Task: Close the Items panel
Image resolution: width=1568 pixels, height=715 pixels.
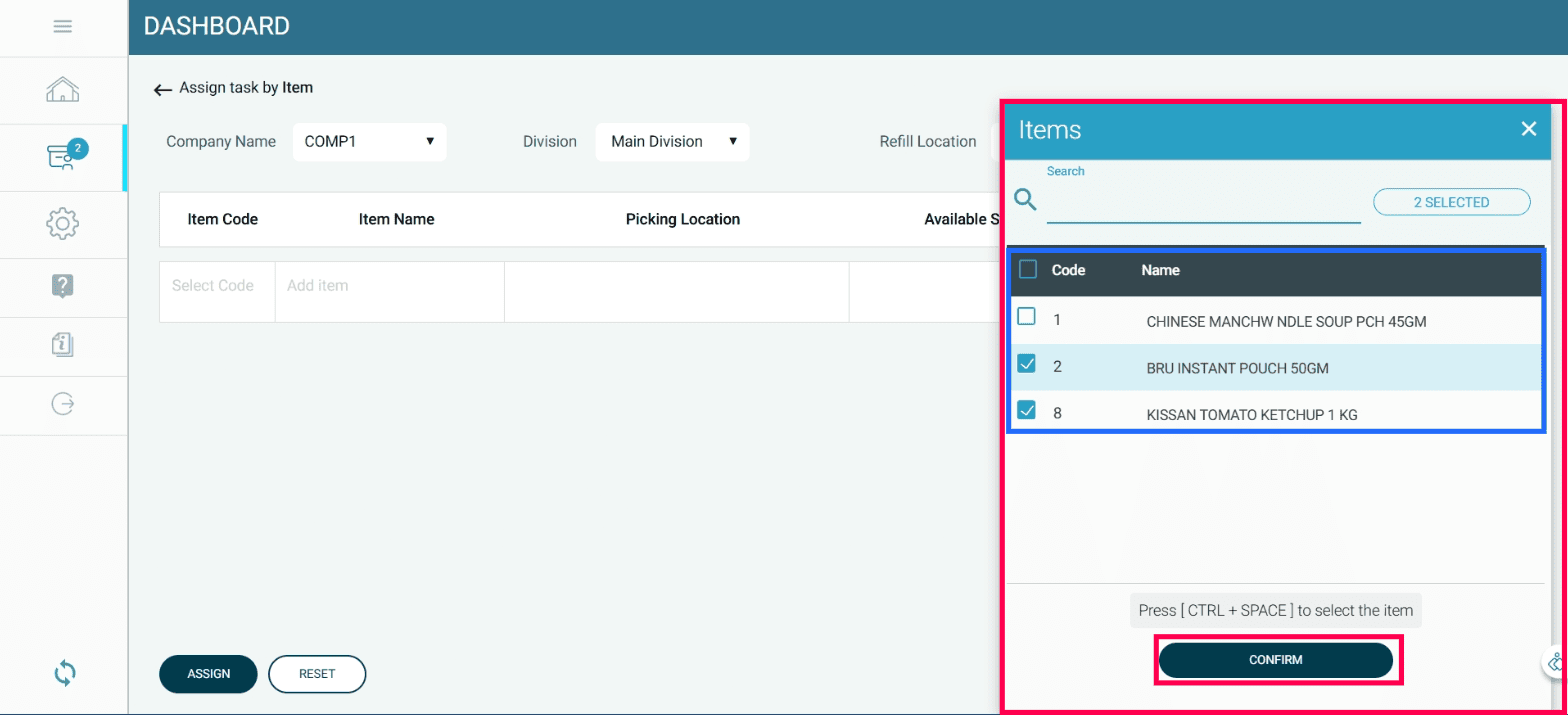Action: point(1528,129)
